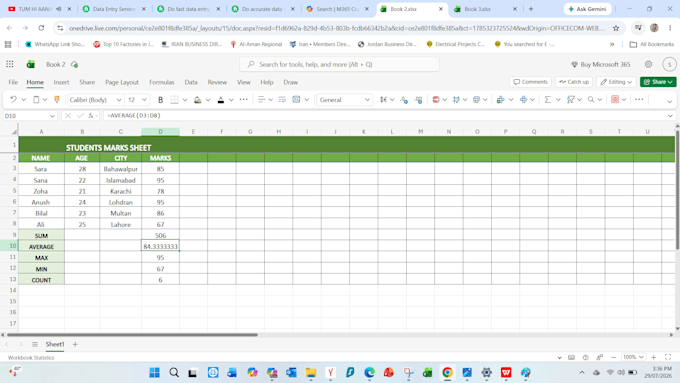Expand the Fill Color dropdown arrow
Viewport: 680px width, 383px height.
tap(208, 100)
